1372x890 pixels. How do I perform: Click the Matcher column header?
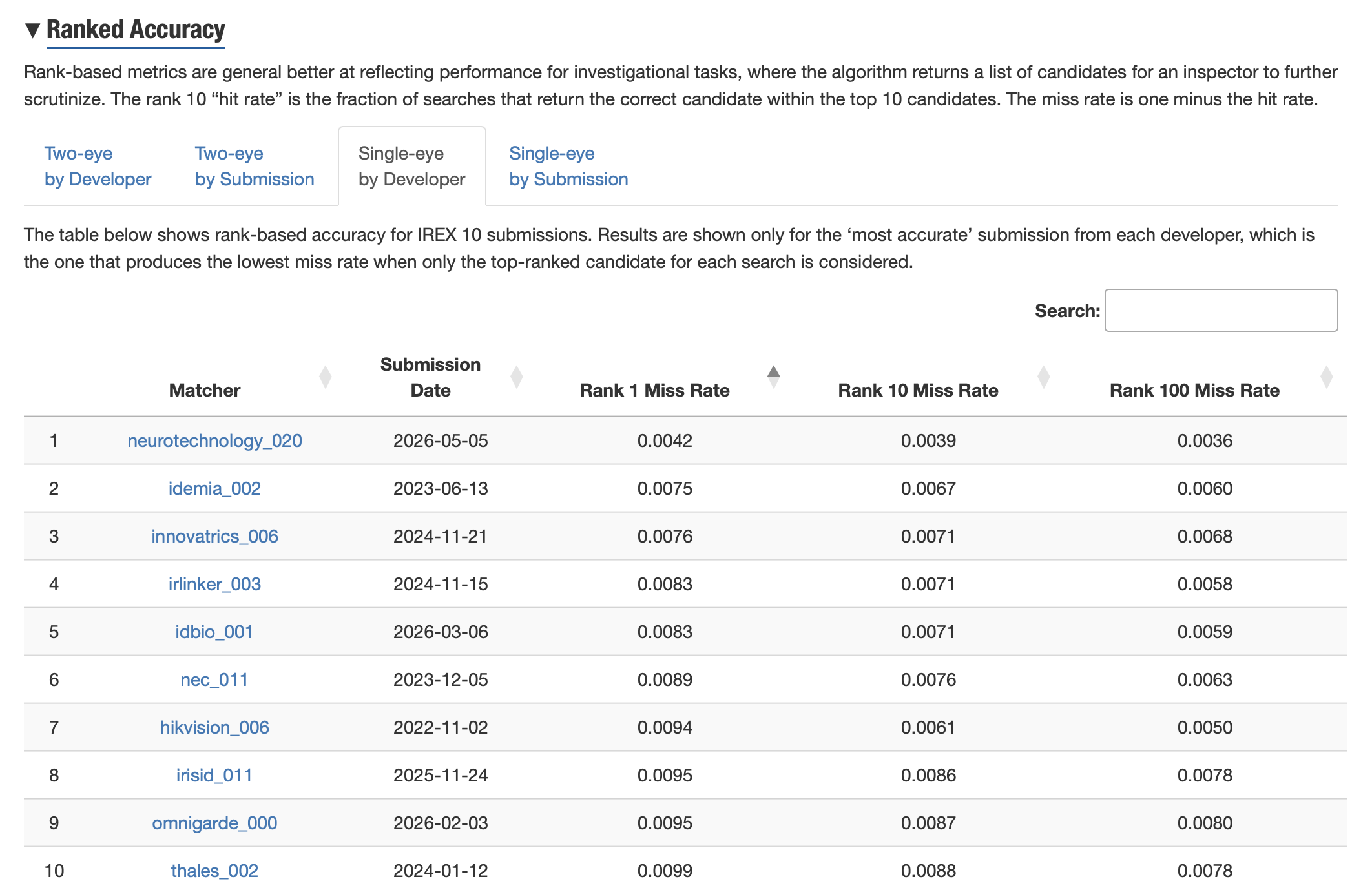coord(205,390)
